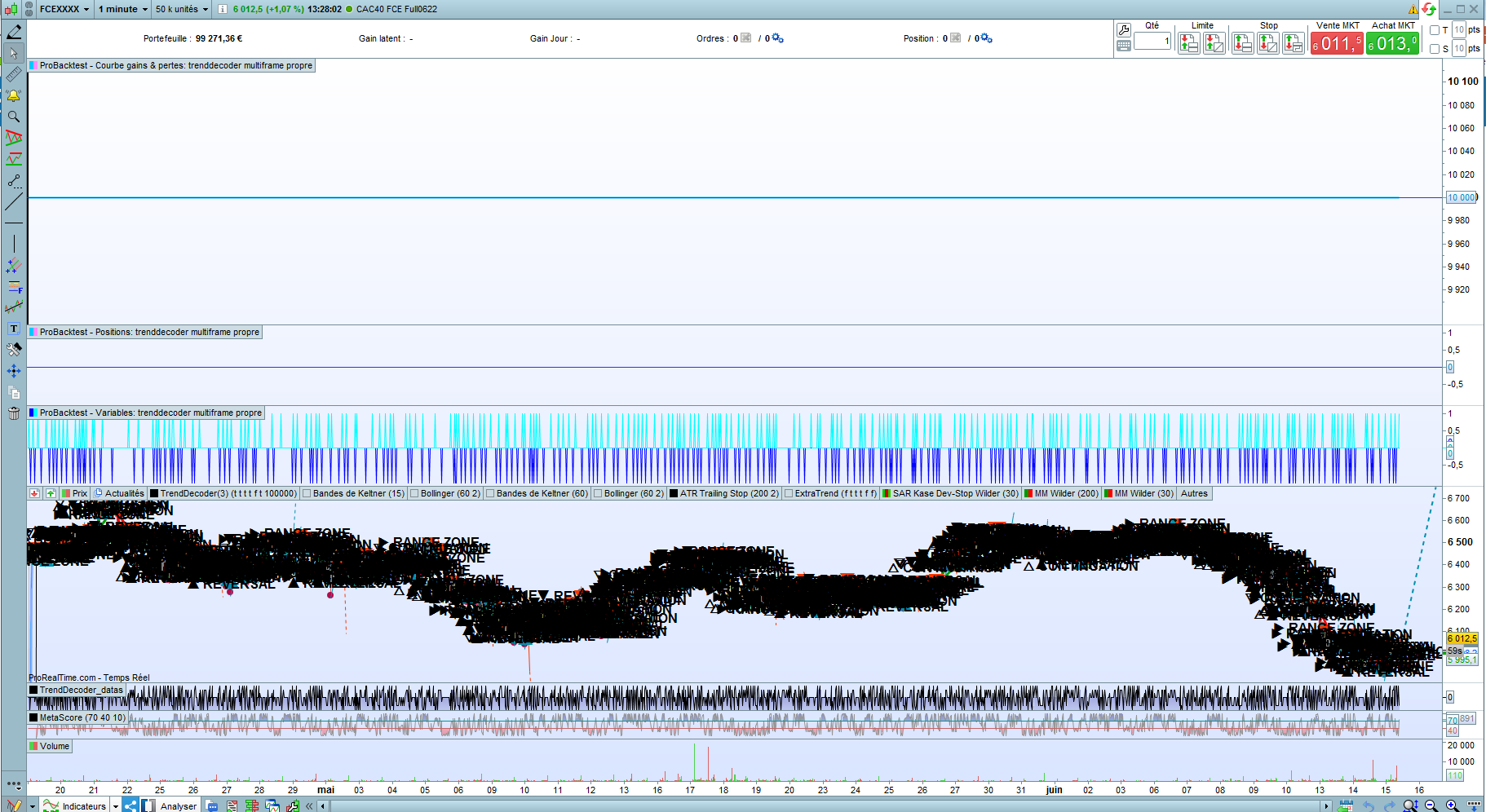The height and width of the screenshot is (812, 1486).
Task: Click the TrendDecoder(3) black color swatch
Action: (154, 493)
